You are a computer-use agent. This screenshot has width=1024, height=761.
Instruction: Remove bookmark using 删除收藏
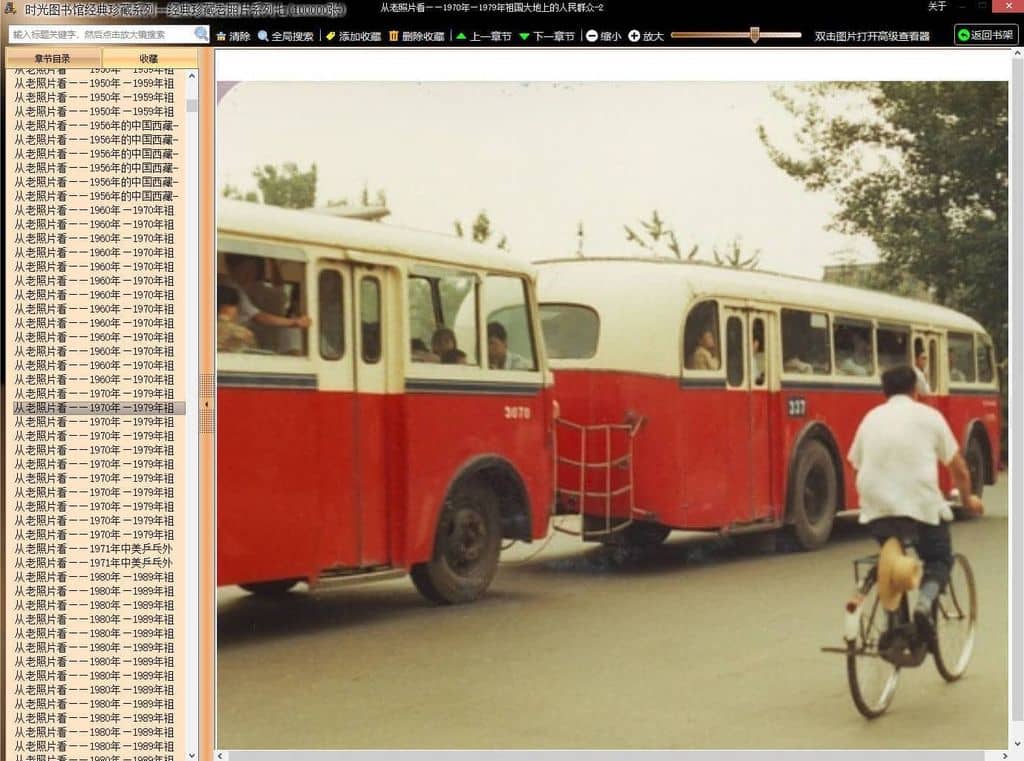point(416,36)
